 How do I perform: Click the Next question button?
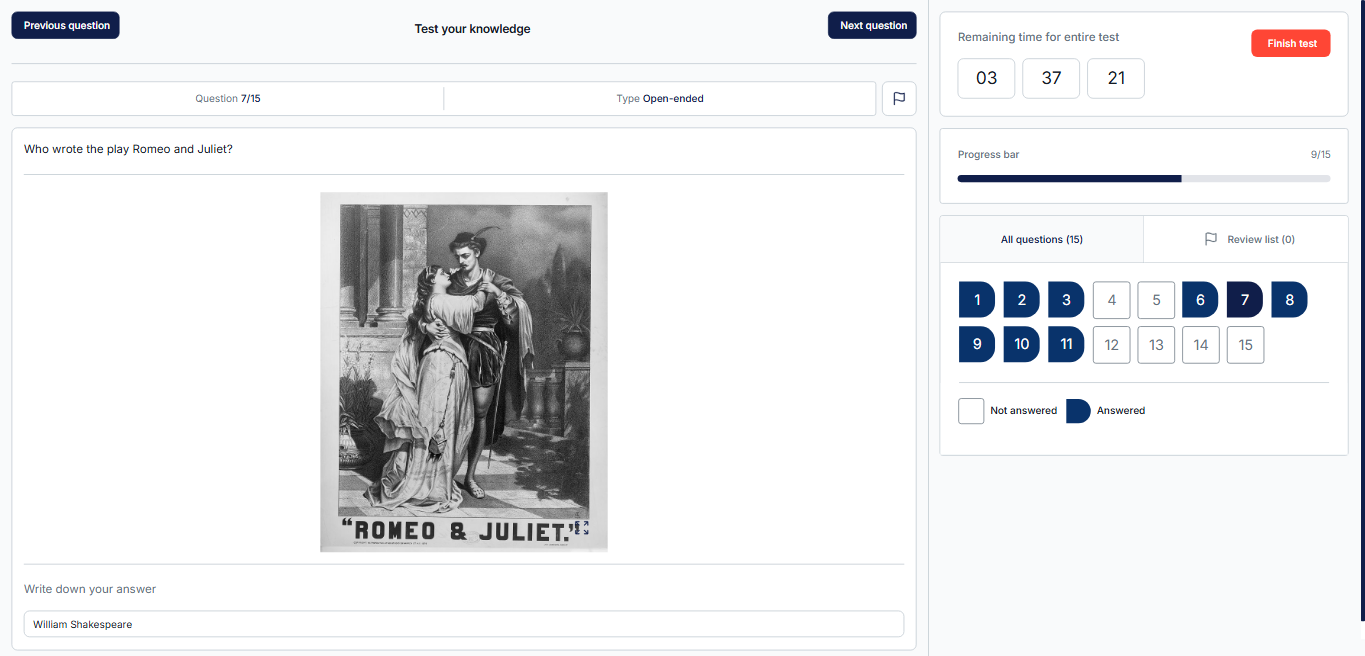click(x=872, y=26)
